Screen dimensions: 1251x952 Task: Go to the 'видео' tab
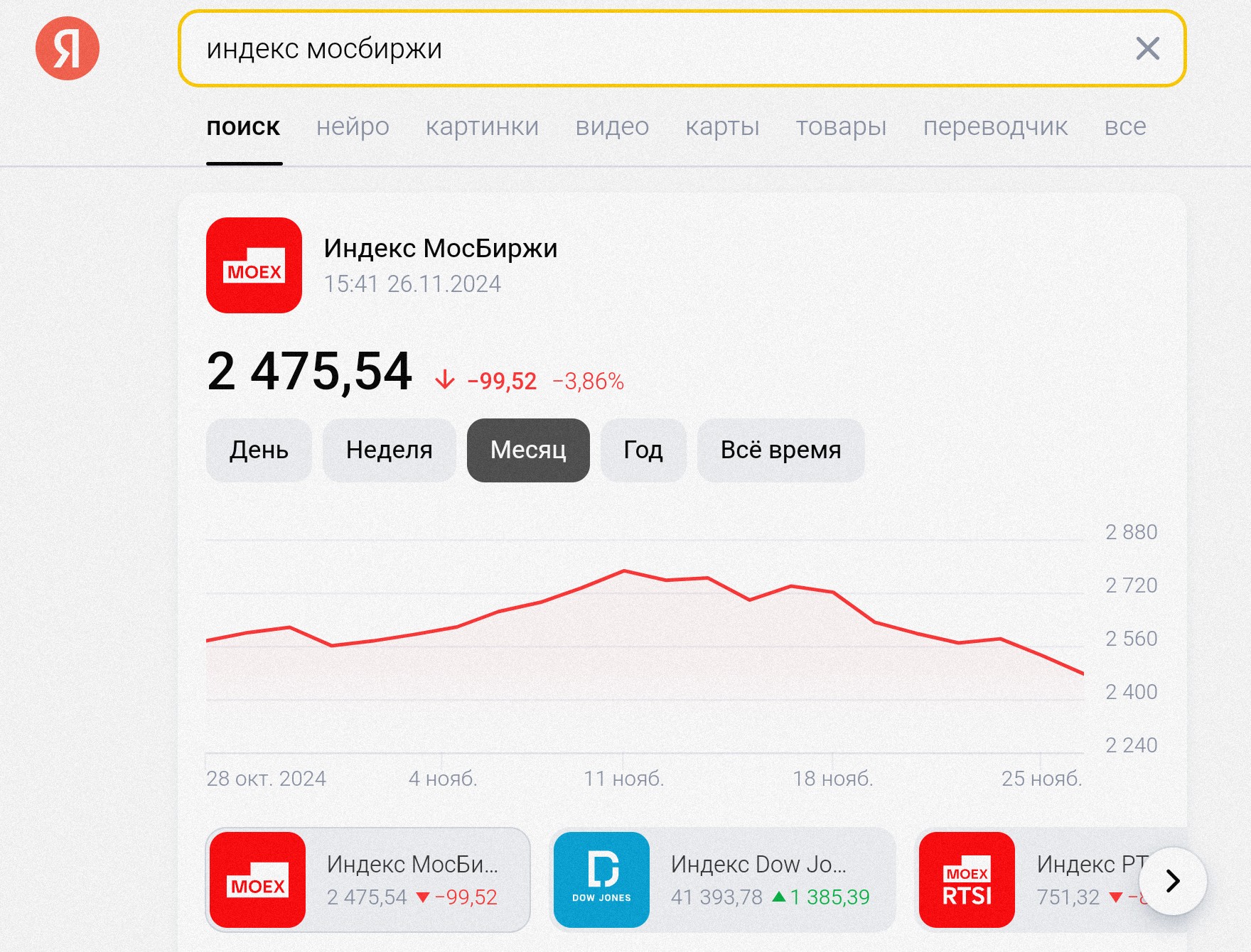point(612,126)
